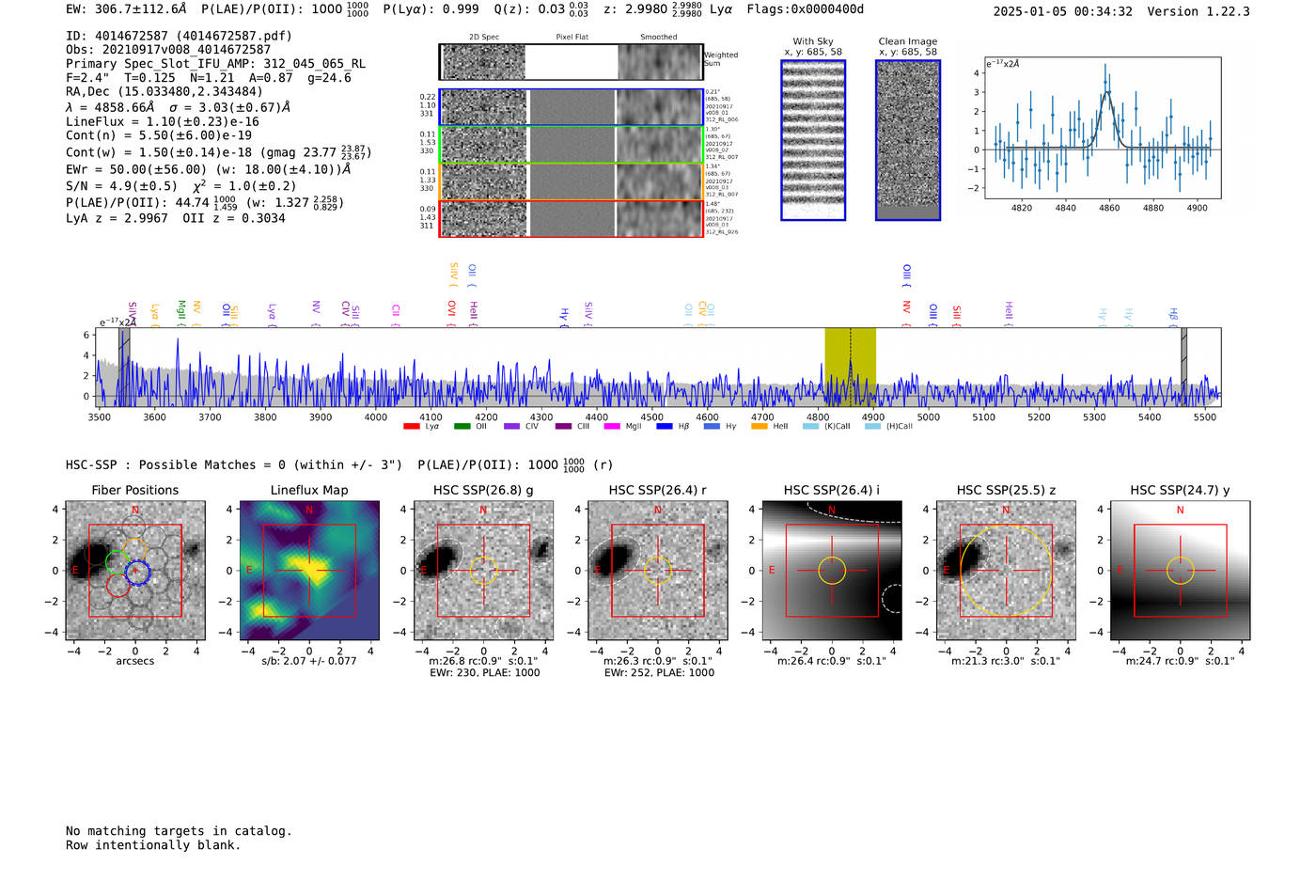Select the HSC SSP(24.7) y image
This screenshot has width=1316, height=896.
point(1181,571)
